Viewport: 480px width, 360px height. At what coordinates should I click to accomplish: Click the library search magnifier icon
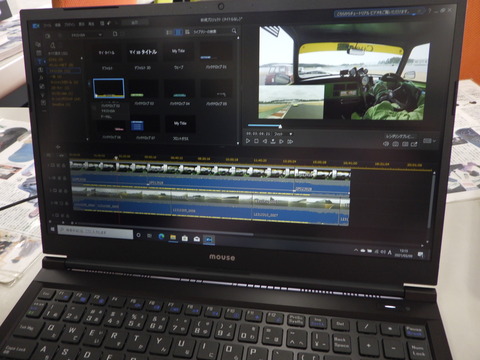point(234,31)
